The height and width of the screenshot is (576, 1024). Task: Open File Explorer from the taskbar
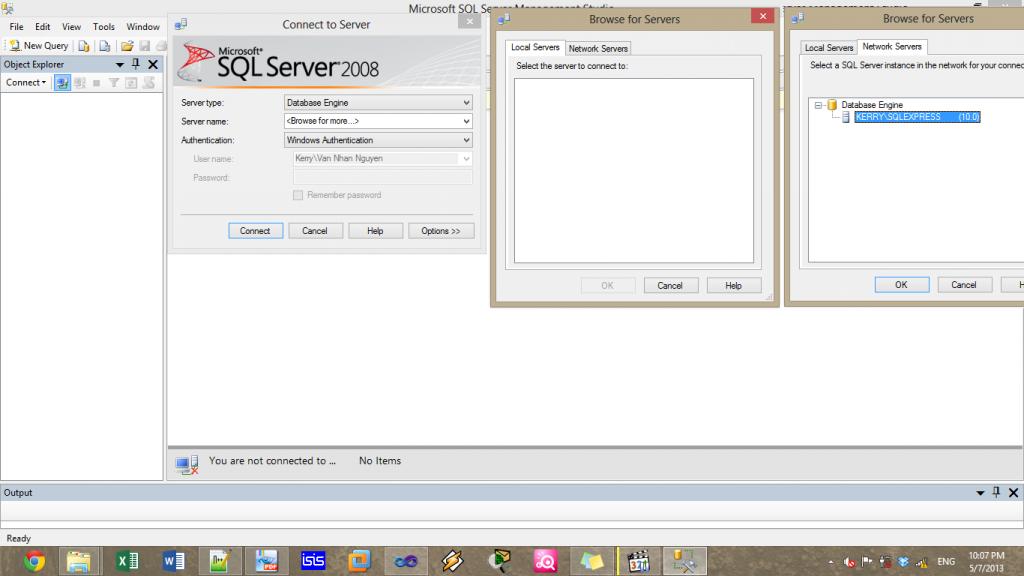79,561
